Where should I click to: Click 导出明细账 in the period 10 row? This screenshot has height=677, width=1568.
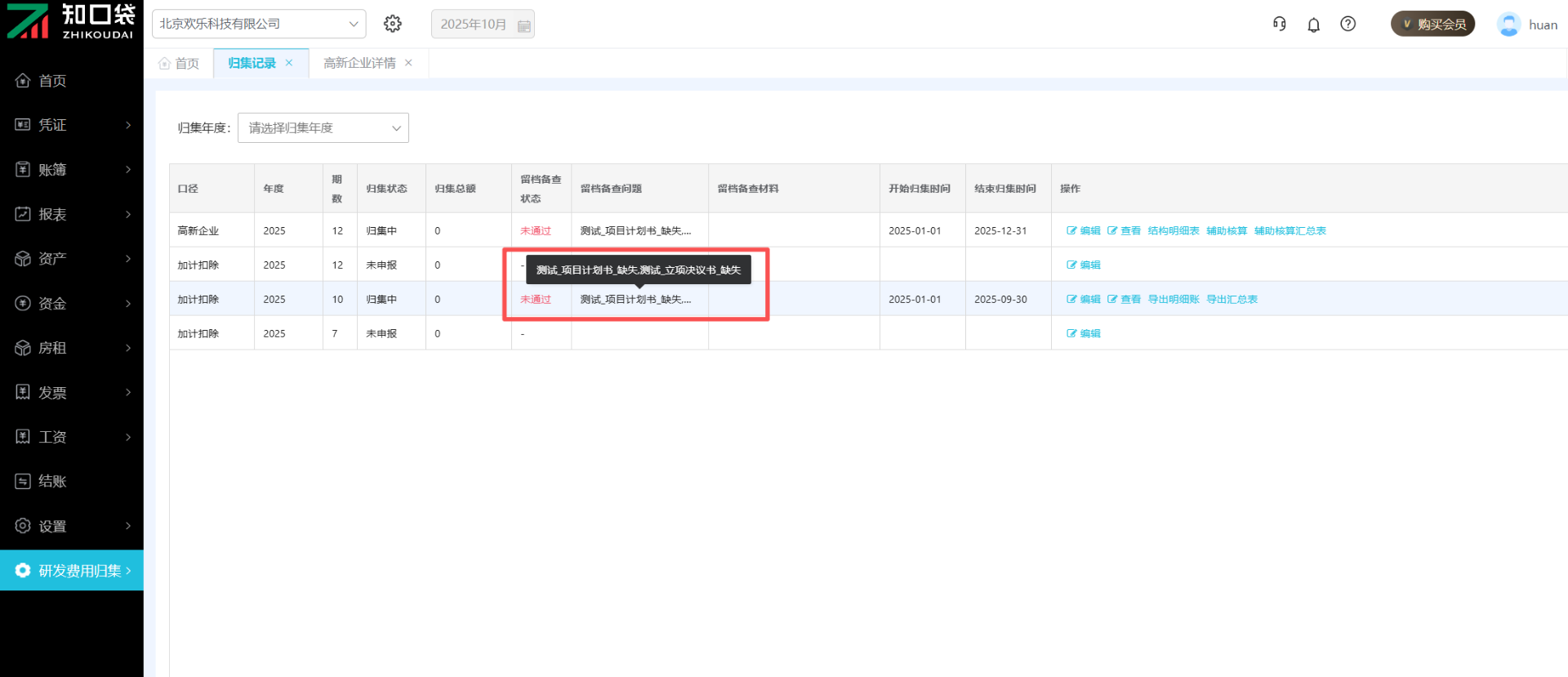click(x=1173, y=300)
